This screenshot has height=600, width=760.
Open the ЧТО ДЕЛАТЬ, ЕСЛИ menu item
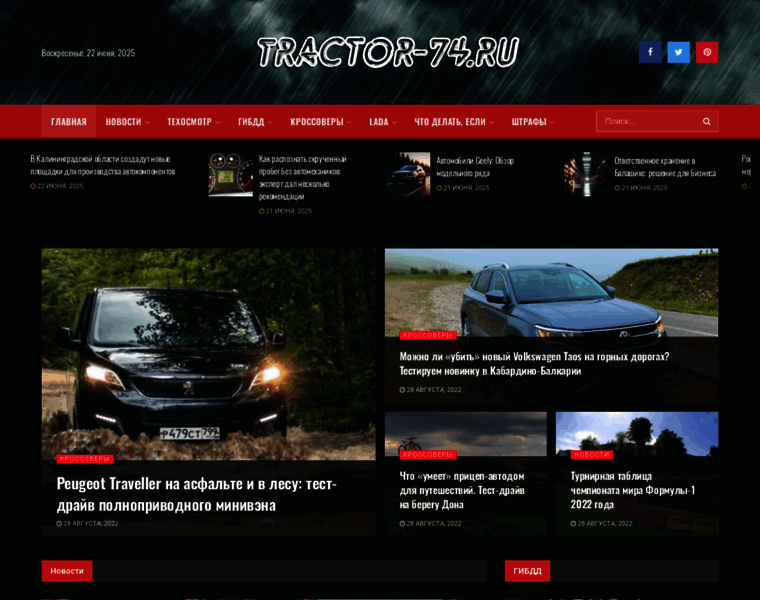pos(450,122)
